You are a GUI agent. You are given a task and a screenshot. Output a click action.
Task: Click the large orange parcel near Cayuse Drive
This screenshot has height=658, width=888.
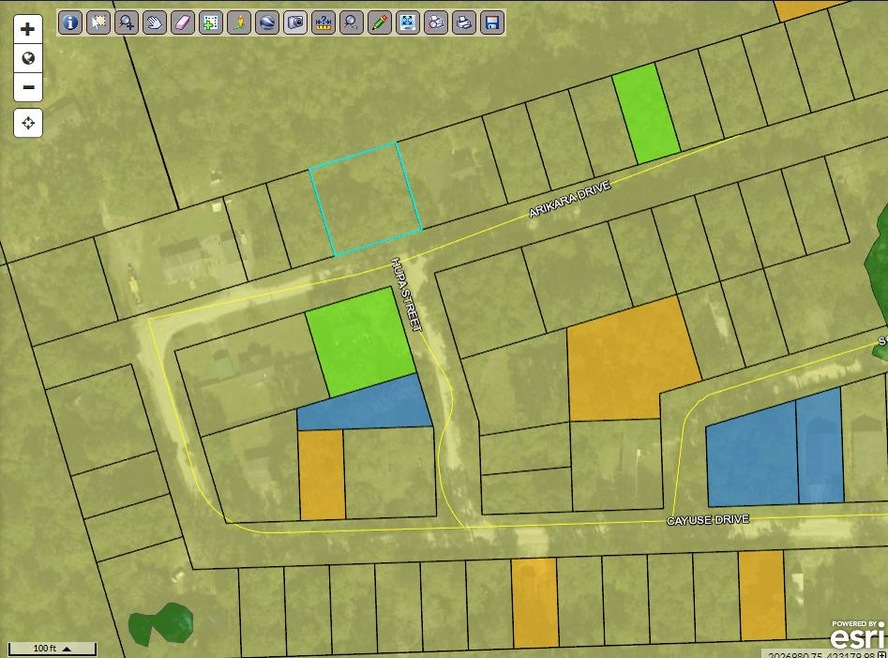[630, 358]
